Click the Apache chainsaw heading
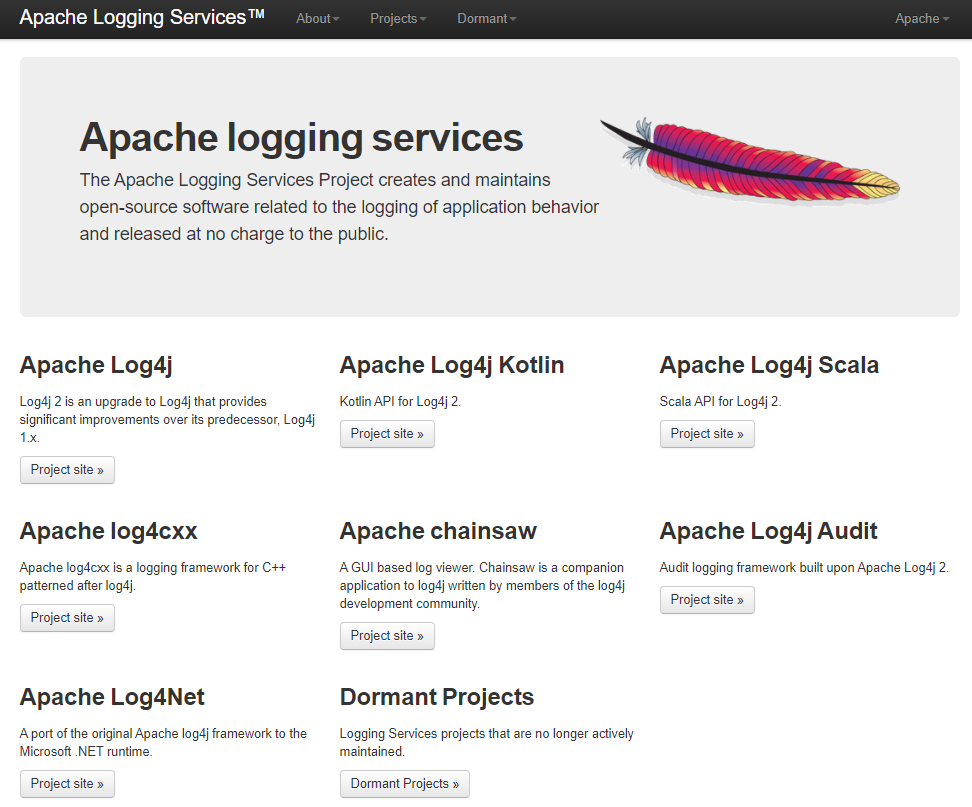Image resolution: width=972 pixels, height=807 pixels. pos(438,531)
